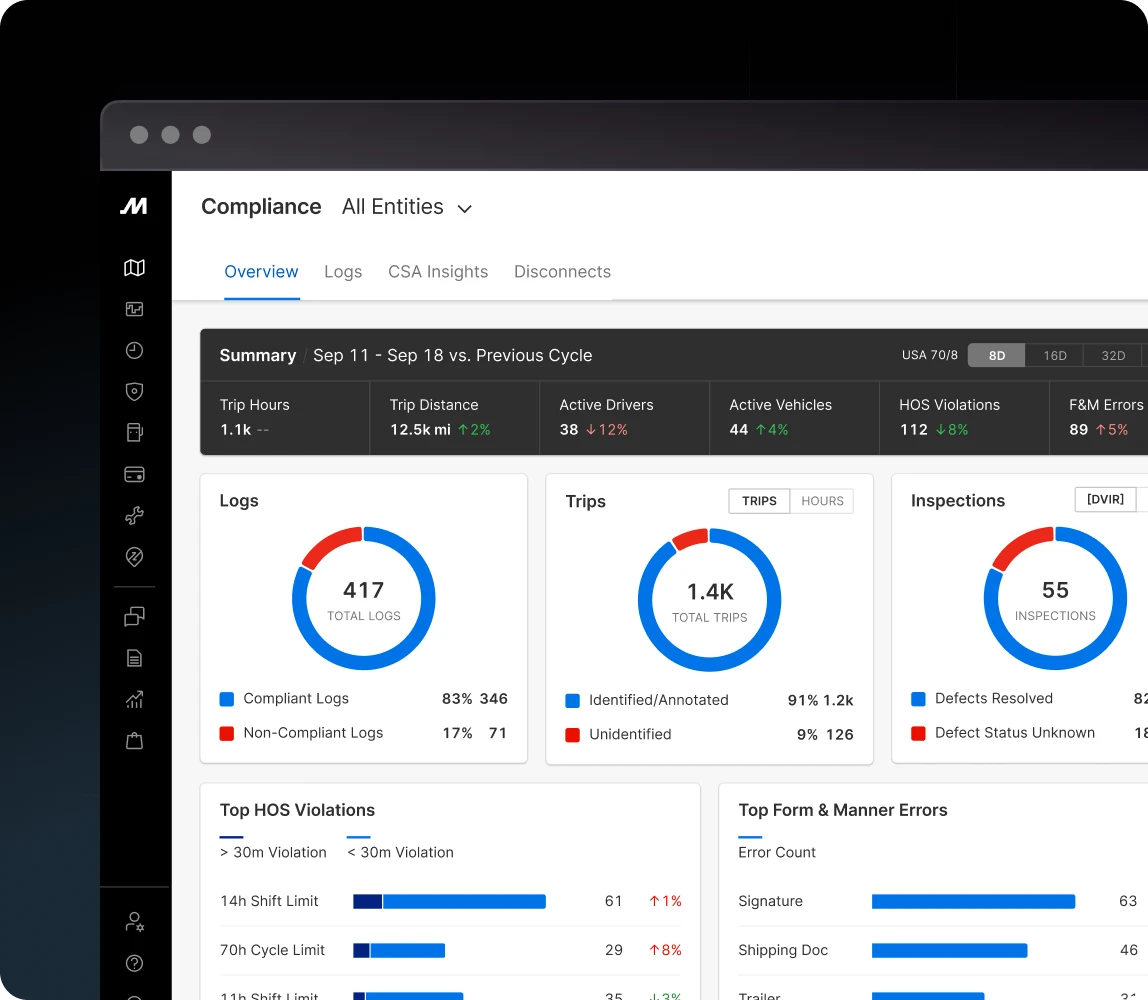Image resolution: width=1148 pixels, height=1000 pixels.
Task: Go to the Disconnects tab
Action: coord(562,272)
